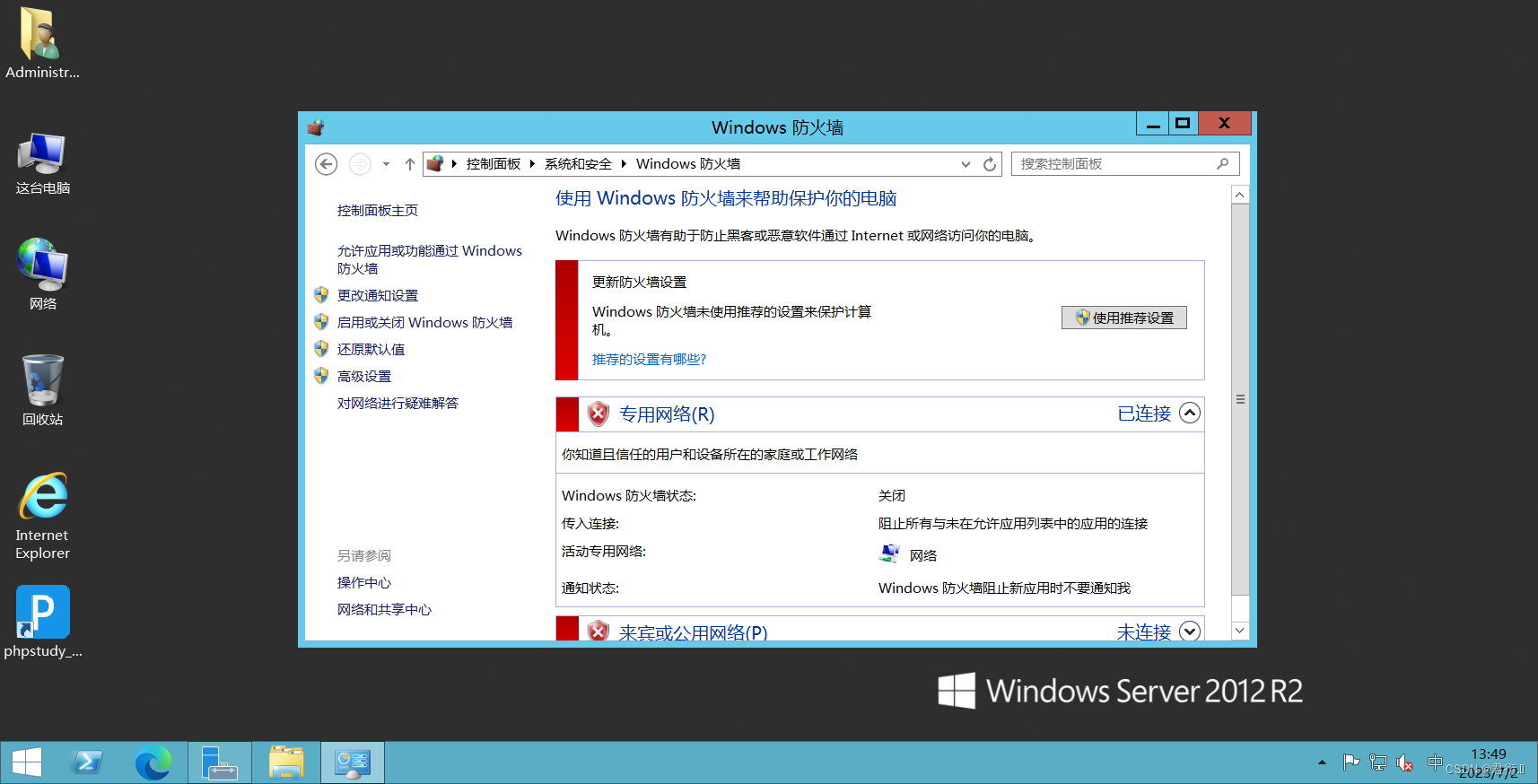Open 更改通知设置 link

tap(378, 295)
